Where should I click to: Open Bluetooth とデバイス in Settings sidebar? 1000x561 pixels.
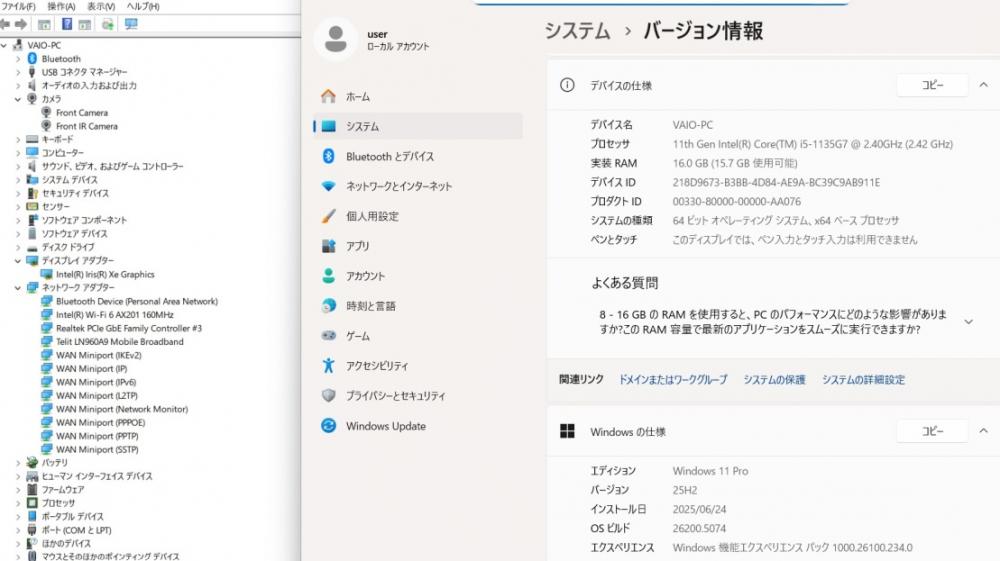389,157
